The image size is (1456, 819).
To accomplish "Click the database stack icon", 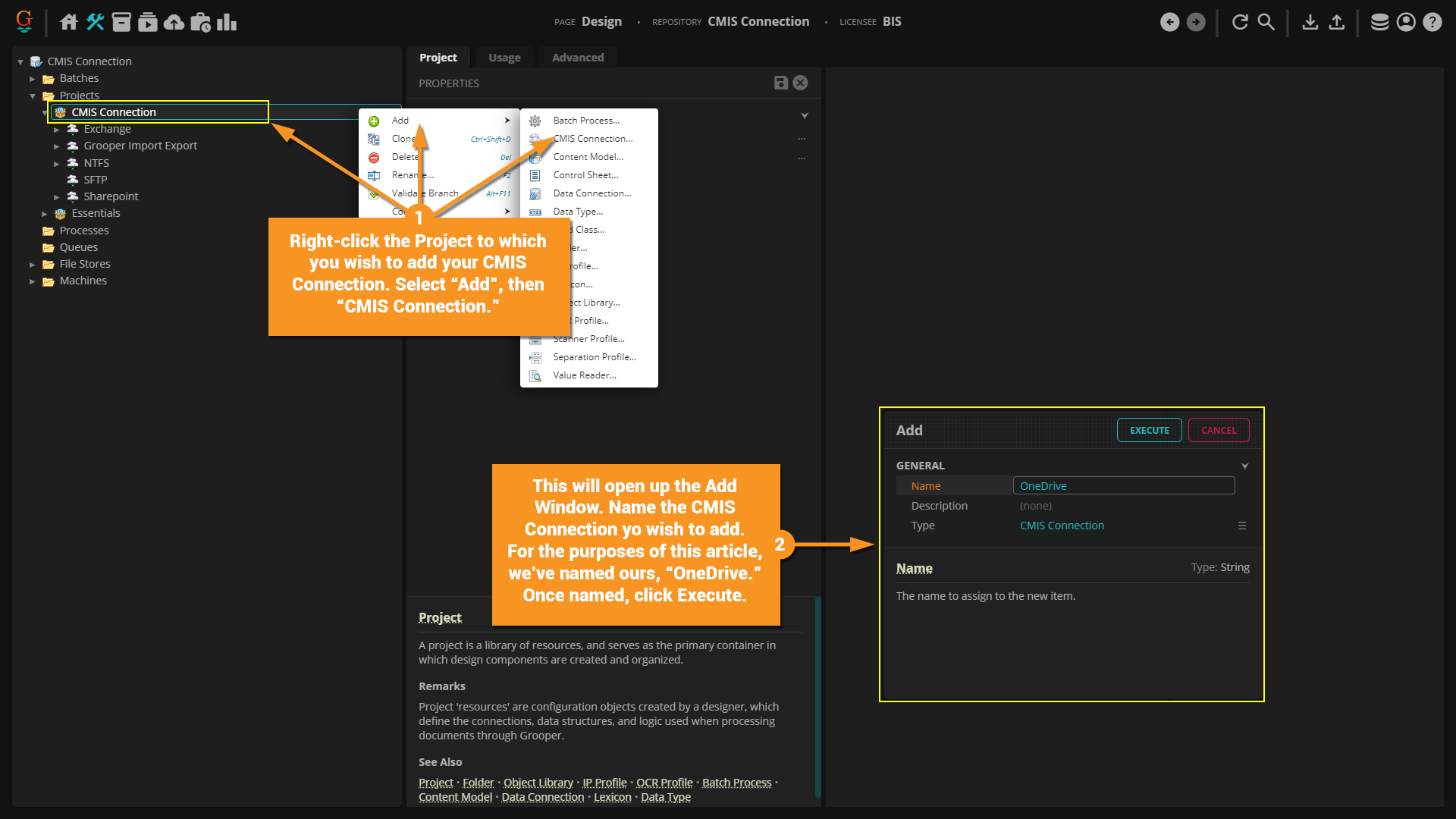I will click(1379, 22).
